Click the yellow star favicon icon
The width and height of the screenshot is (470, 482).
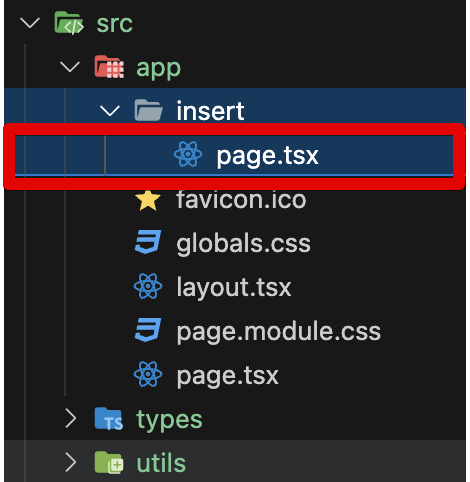pos(148,200)
